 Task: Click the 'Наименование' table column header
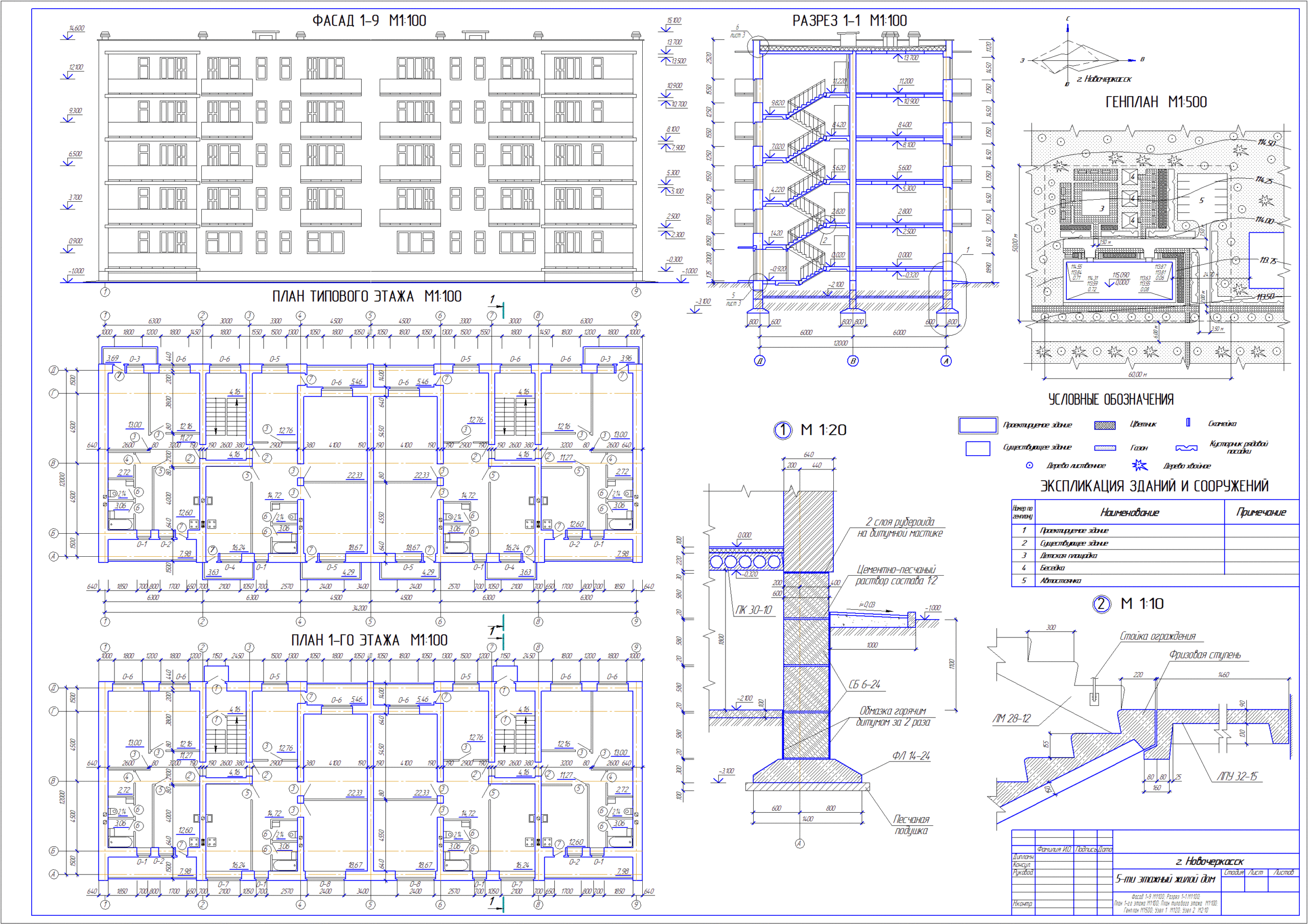(x=1130, y=513)
